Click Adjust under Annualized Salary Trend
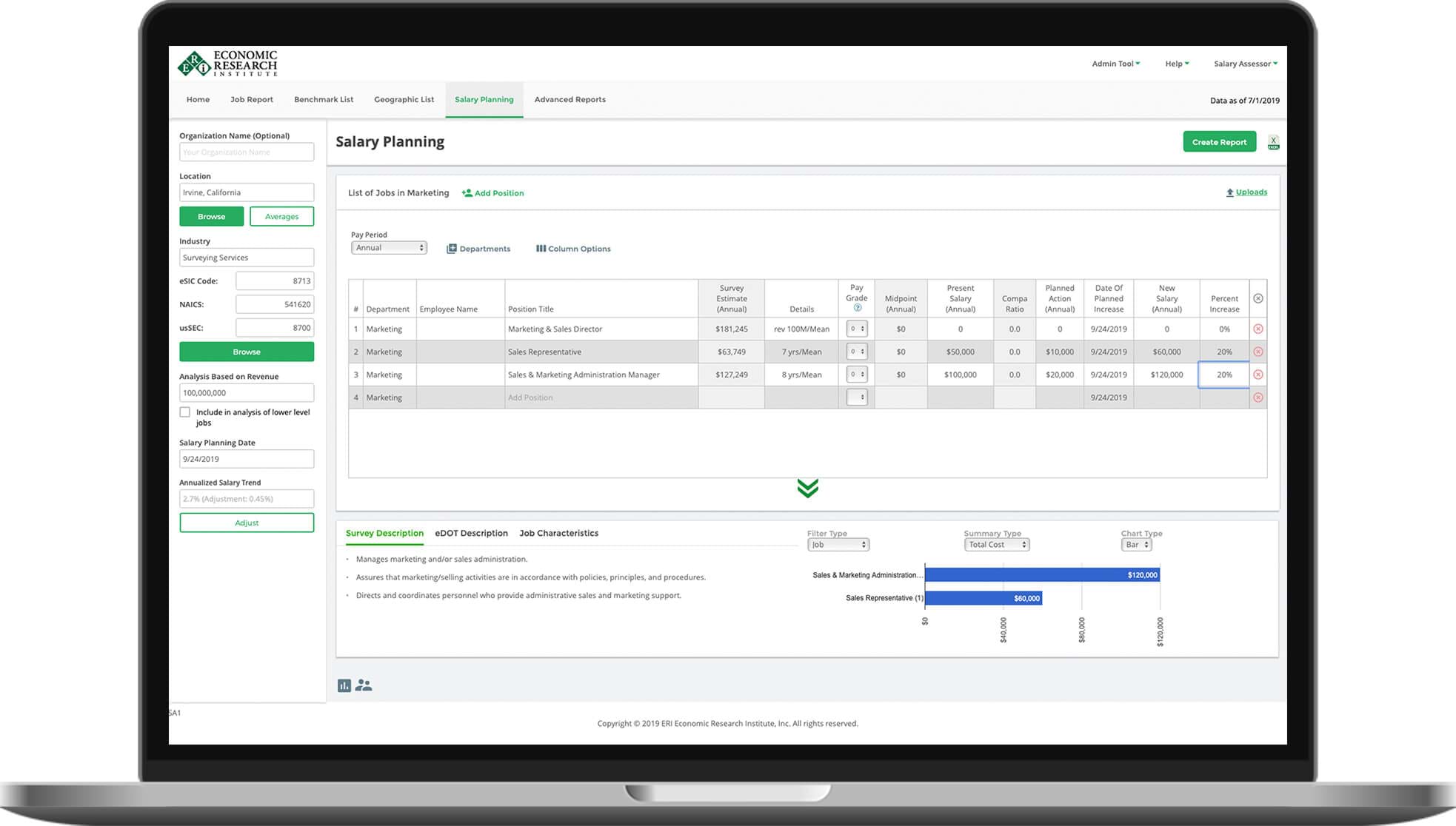 coord(246,522)
